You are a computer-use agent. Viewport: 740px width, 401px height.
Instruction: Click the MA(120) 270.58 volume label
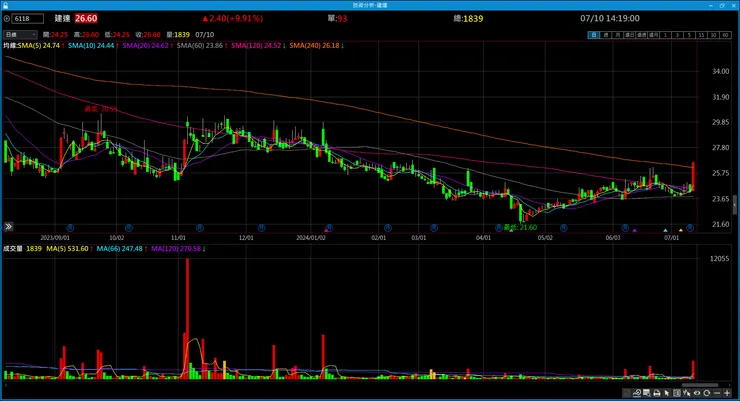point(178,249)
